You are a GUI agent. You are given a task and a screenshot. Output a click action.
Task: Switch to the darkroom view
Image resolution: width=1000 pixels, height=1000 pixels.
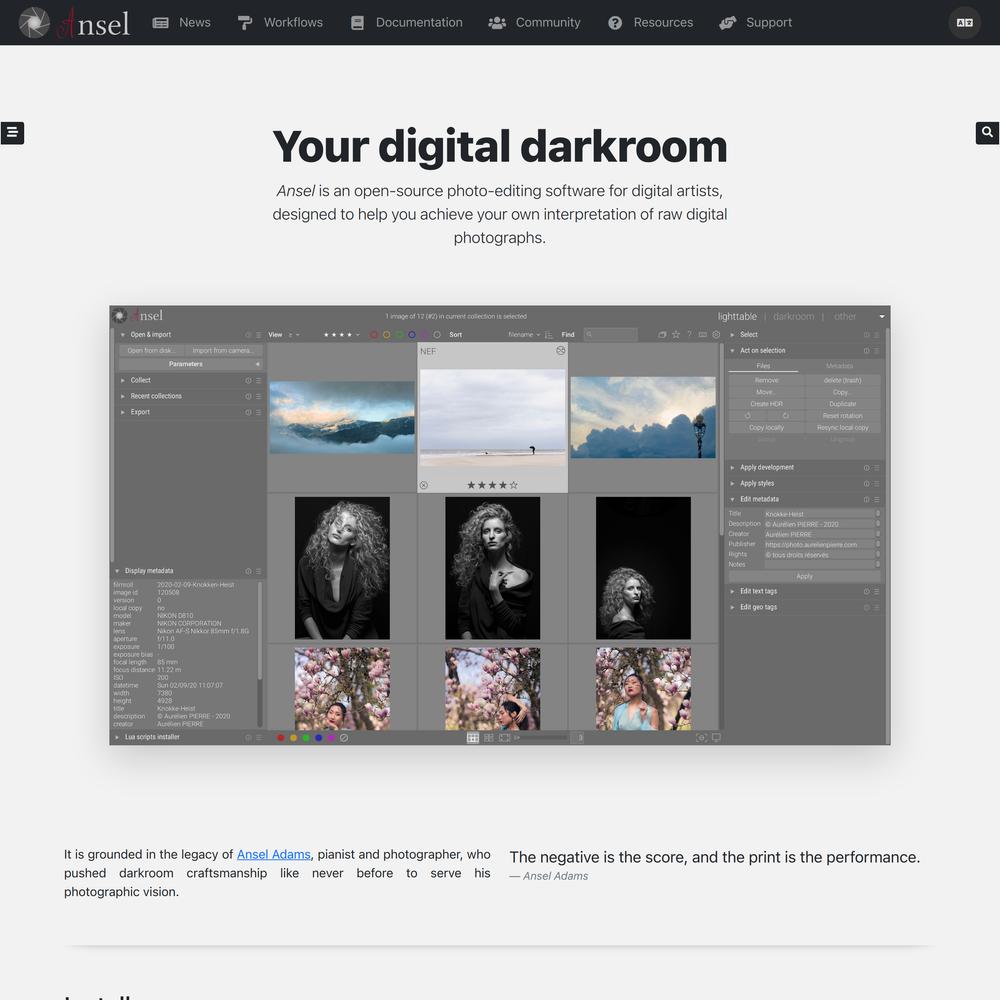(793, 316)
